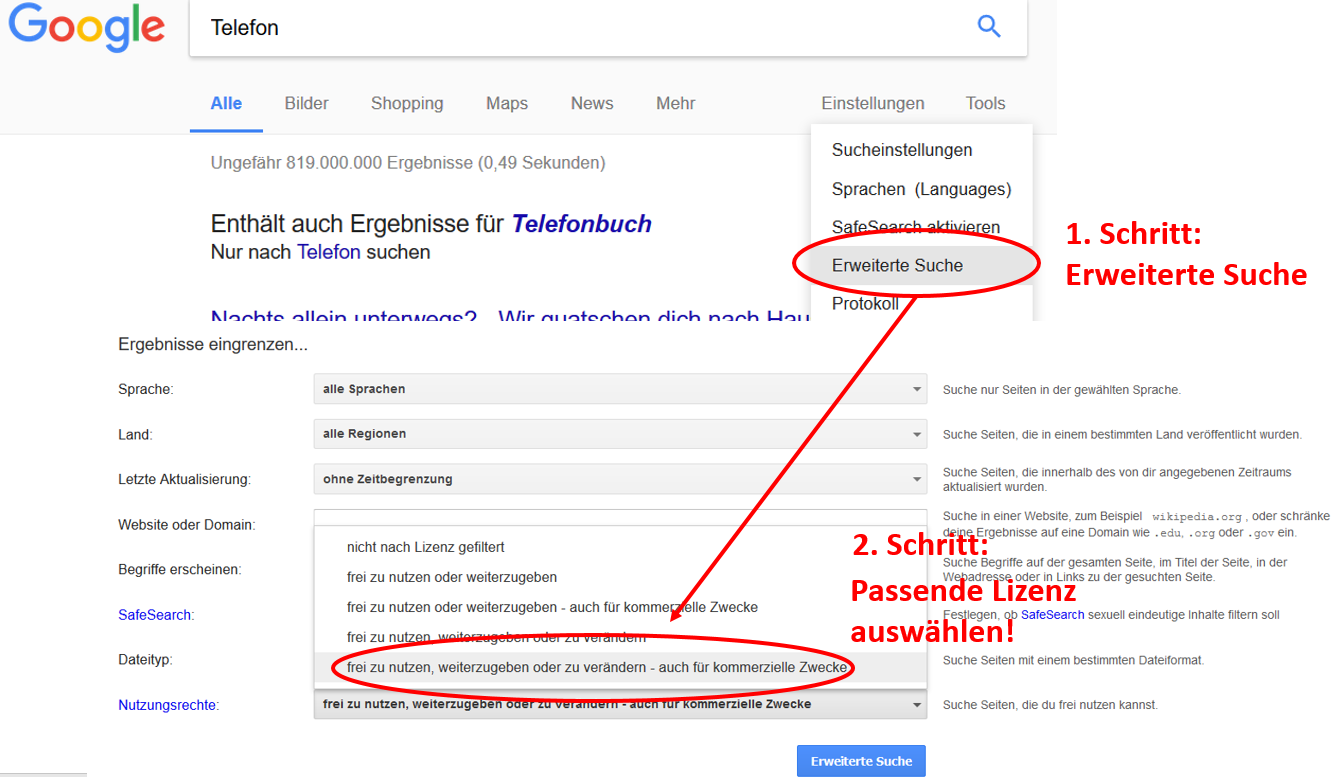Click the search box containing Telefon
The height and width of the screenshot is (777, 1336).
pyautogui.click(x=608, y=28)
